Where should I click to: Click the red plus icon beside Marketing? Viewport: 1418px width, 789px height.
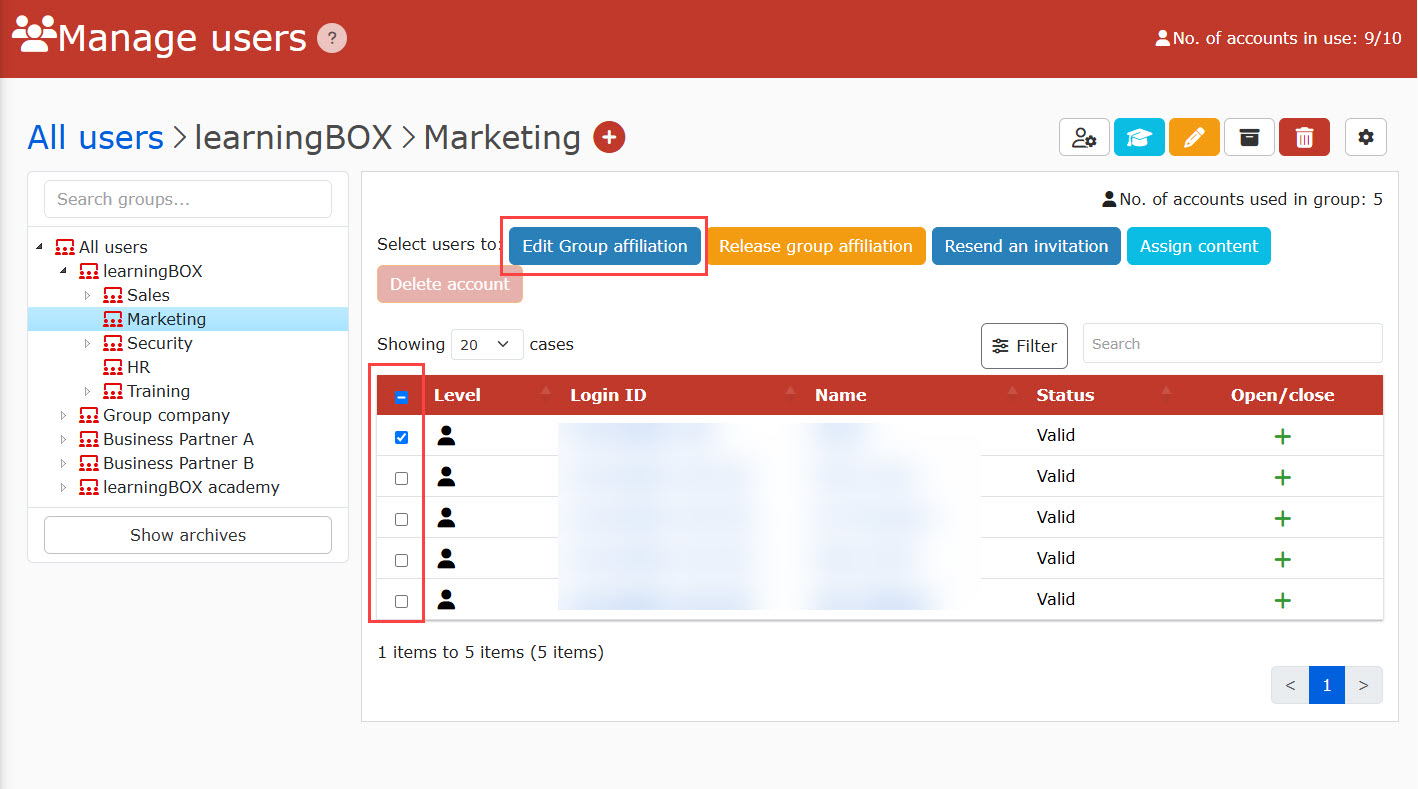[x=609, y=137]
